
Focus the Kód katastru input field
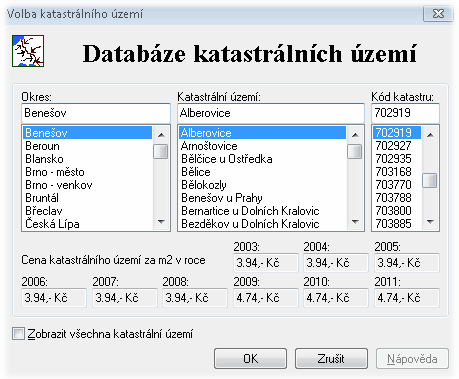pyautogui.click(x=405, y=113)
